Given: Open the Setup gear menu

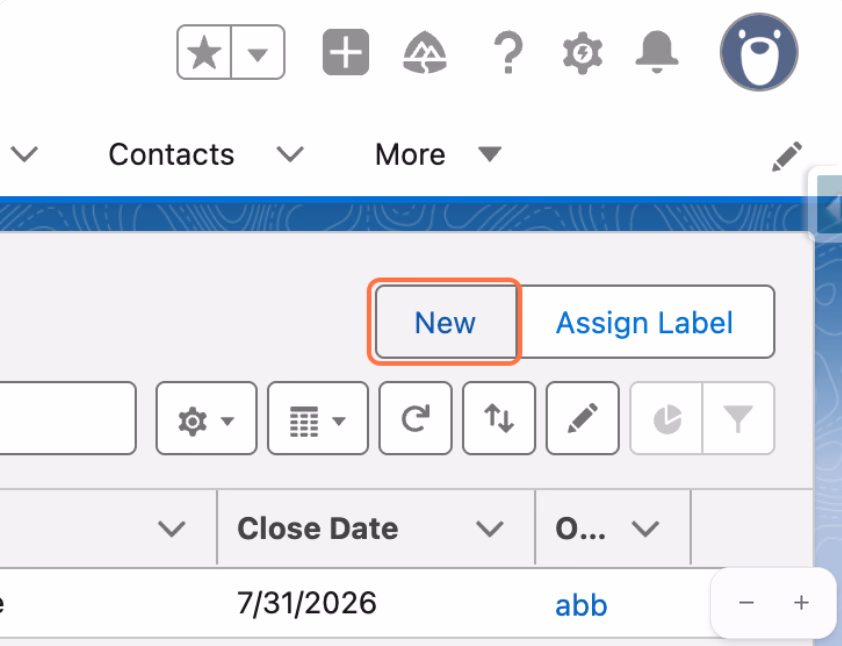Looking at the screenshot, I should (583, 53).
